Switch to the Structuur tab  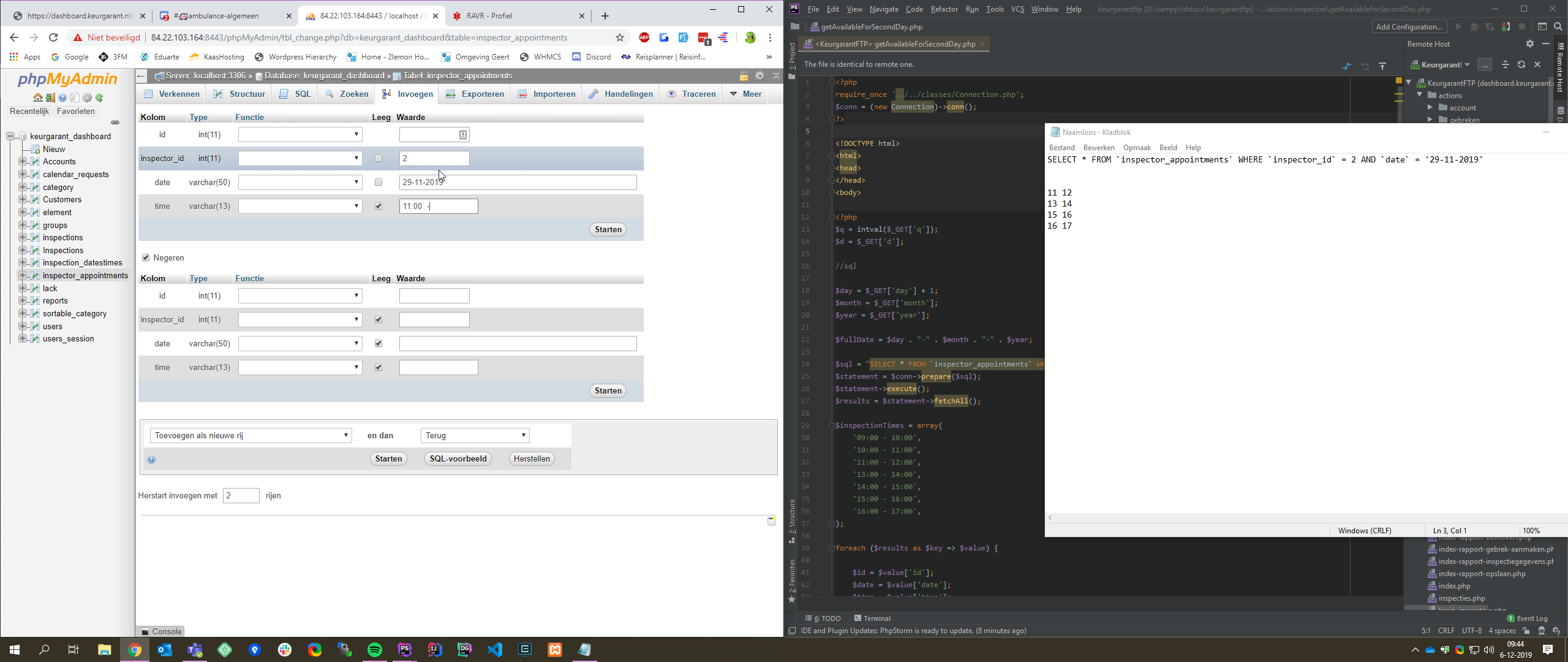(x=240, y=94)
